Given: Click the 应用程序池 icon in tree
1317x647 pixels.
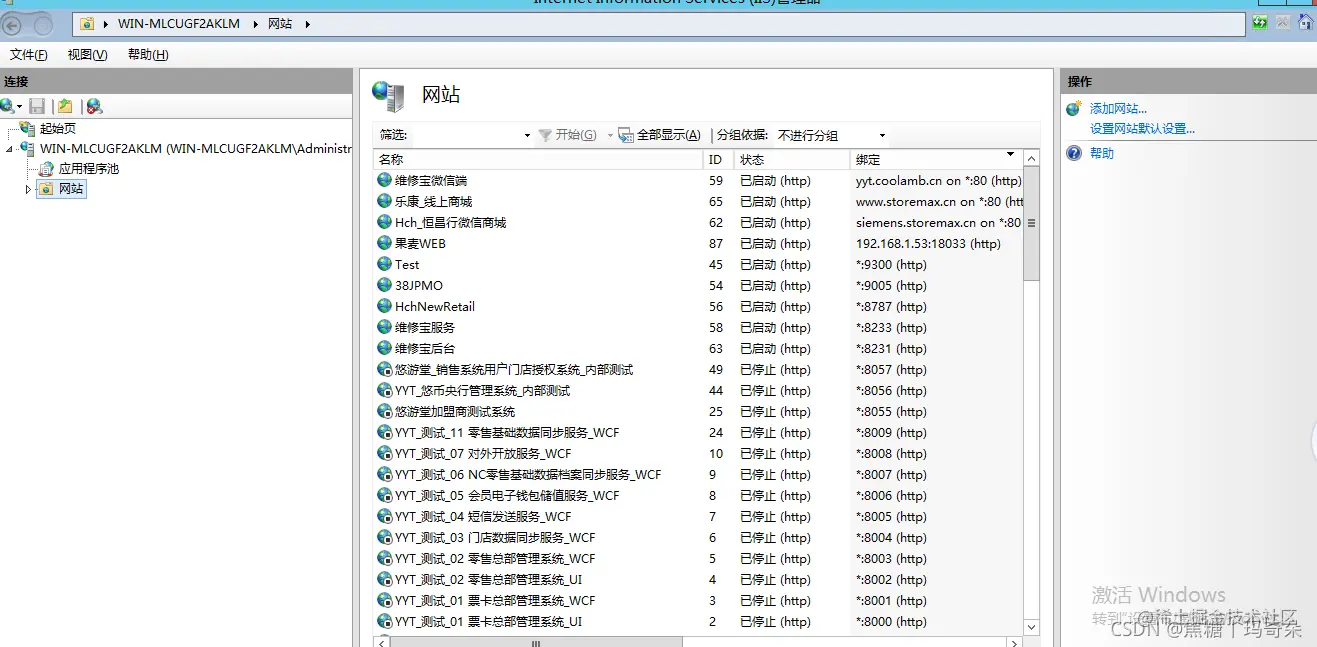Looking at the screenshot, I should (47, 169).
